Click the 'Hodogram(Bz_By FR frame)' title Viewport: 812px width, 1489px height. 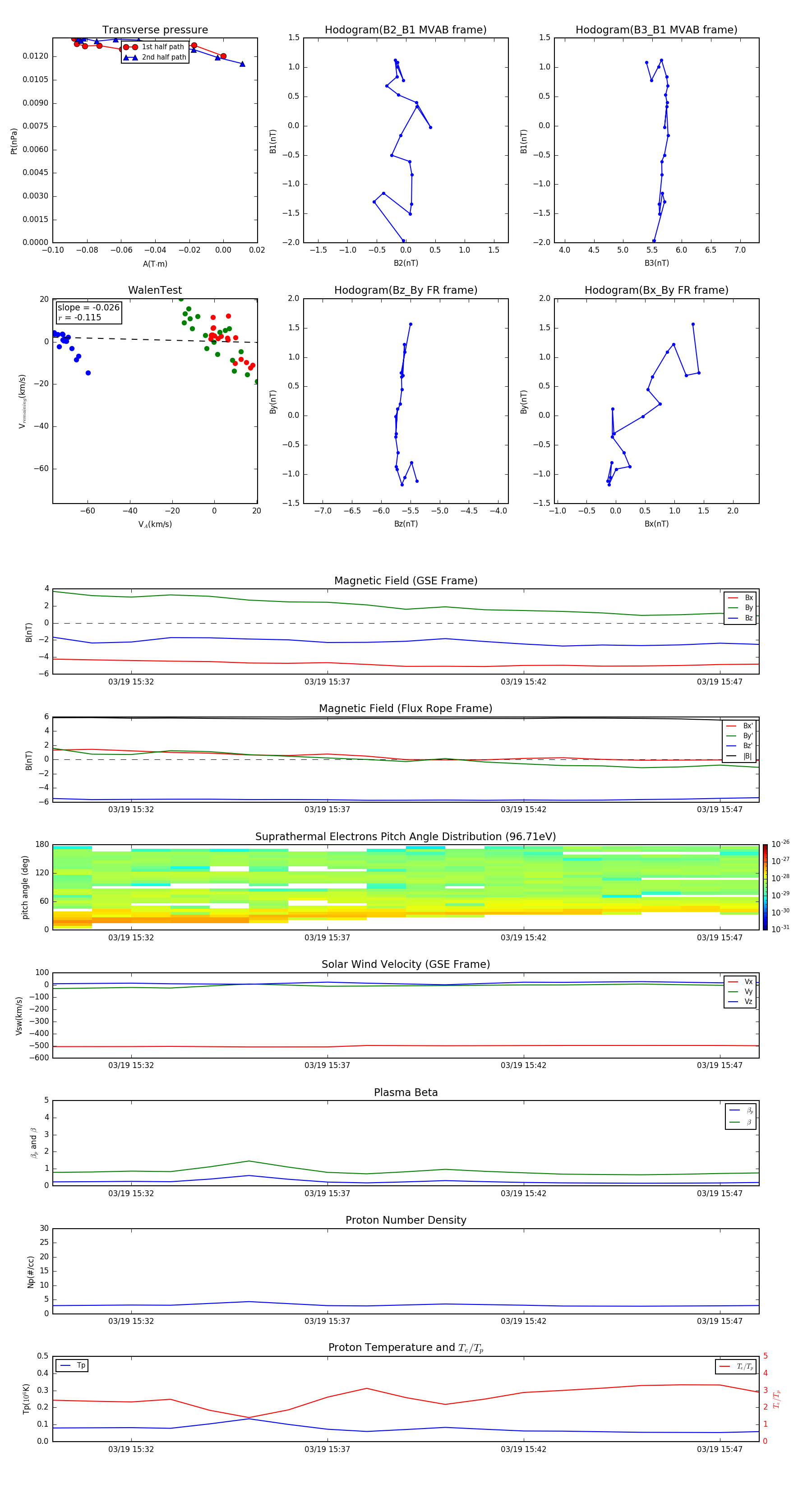click(x=406, y=290)
